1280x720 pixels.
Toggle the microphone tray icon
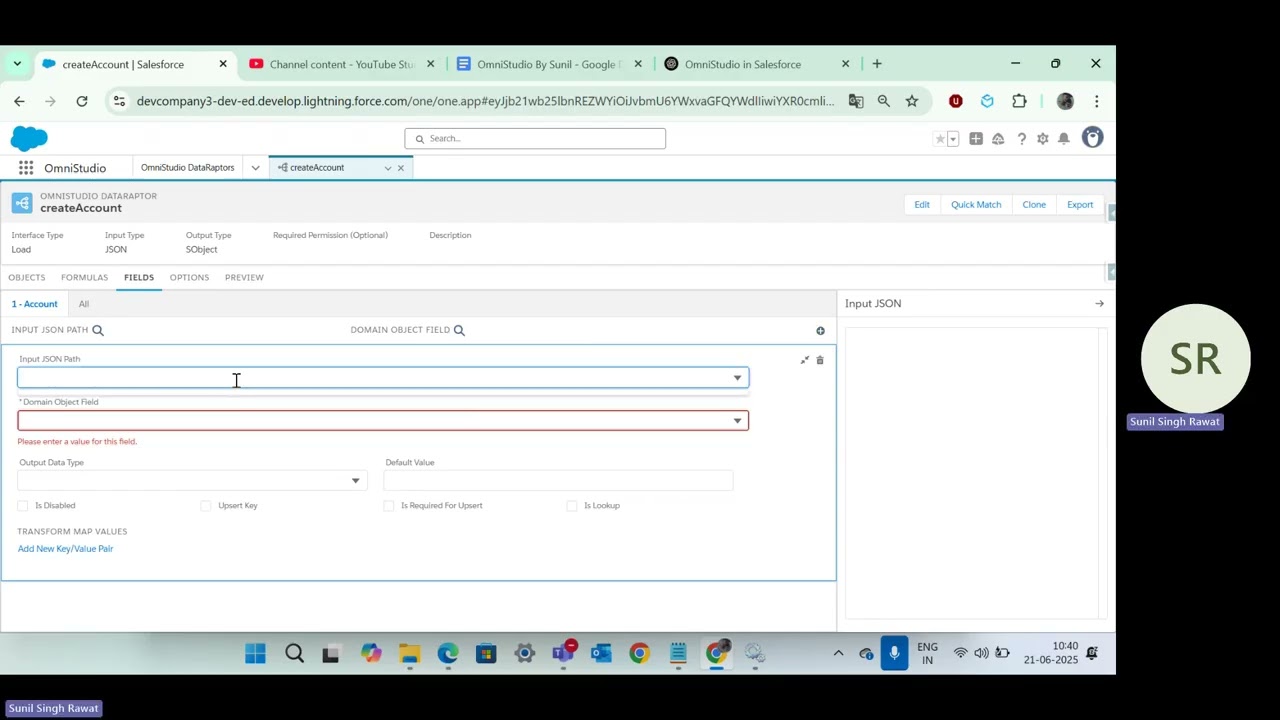(x=894, y=653)
